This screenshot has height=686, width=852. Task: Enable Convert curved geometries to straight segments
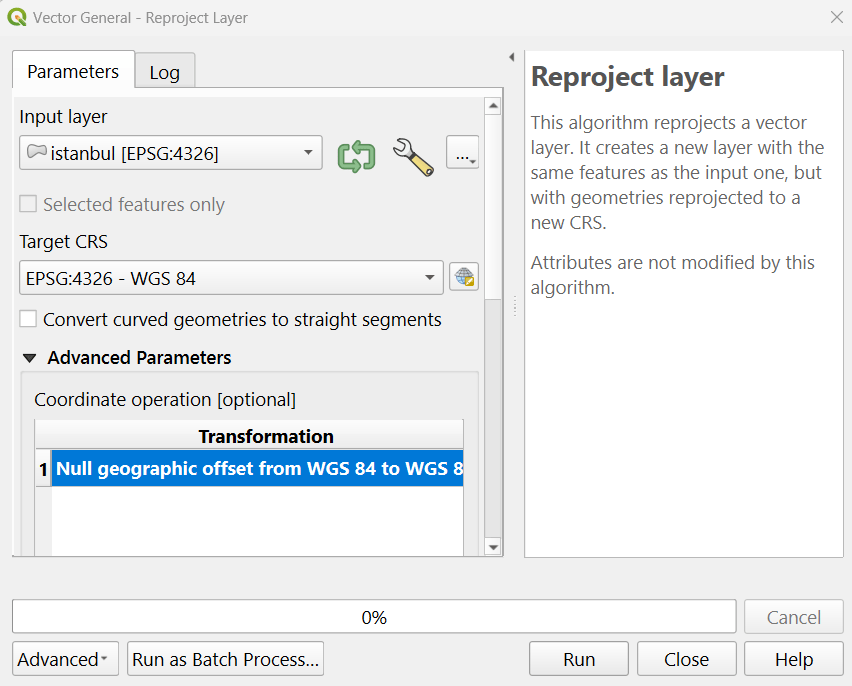tap(29, 320)
